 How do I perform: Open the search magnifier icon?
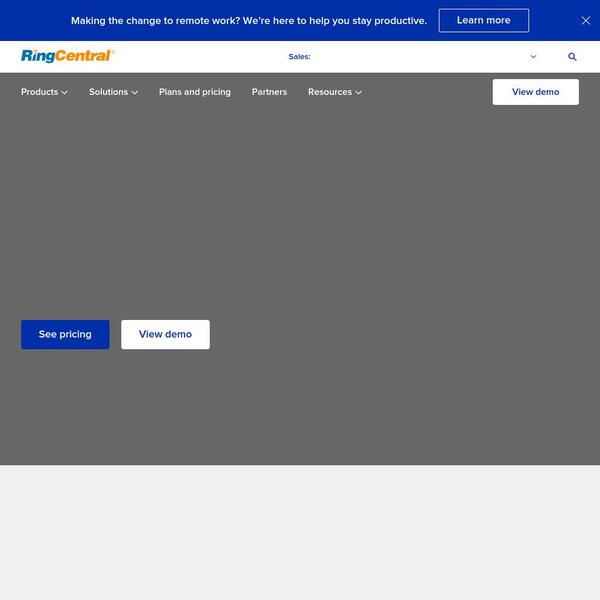coord(572,57)
